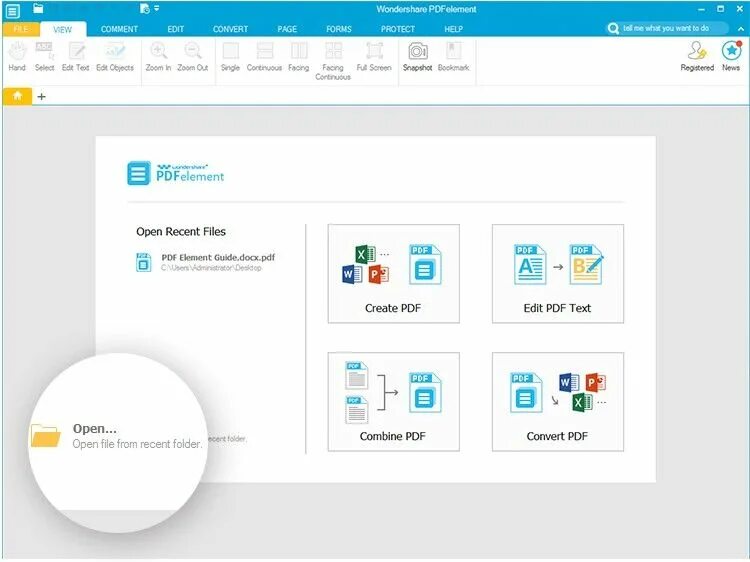This screenshot has height=562, width=750.
Task: Open the PROTECT tab
Action: pyautogui.click(x=397, y=29)
